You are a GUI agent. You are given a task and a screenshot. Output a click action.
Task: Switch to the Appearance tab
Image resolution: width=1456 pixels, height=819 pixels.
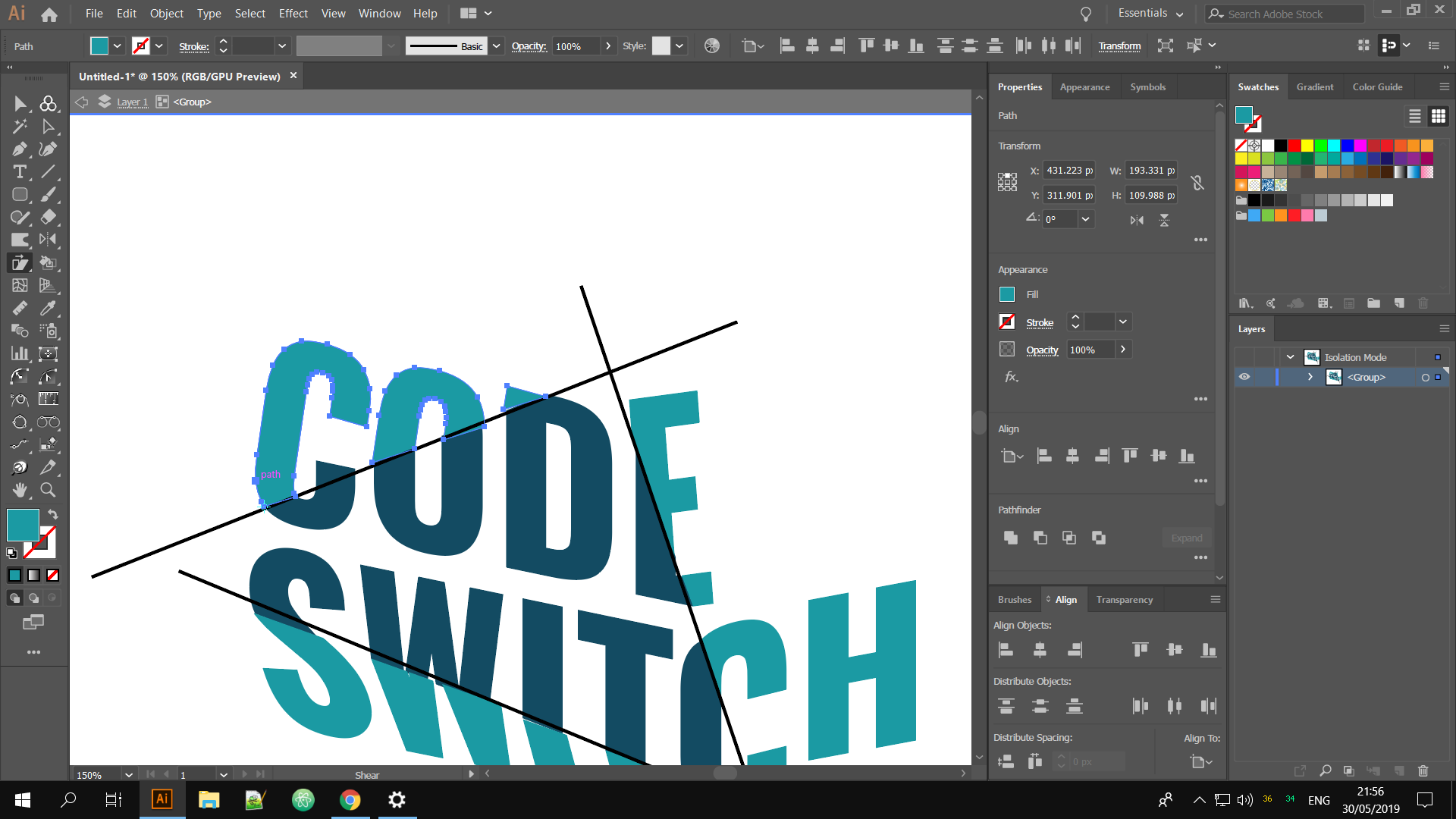pos(1084,87)
